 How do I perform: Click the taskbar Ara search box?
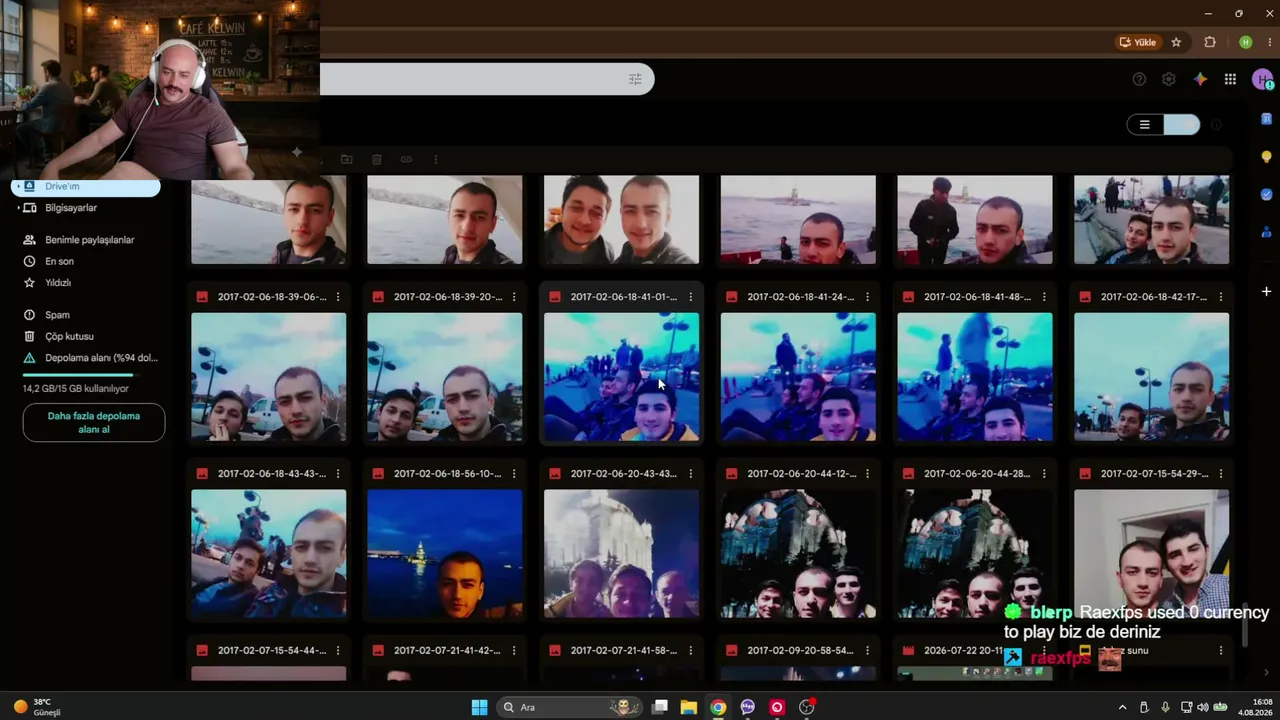click(568, 707)
